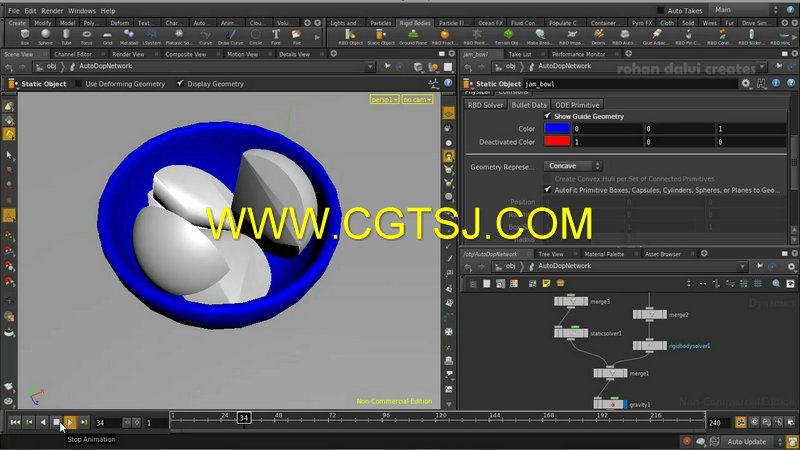Select the LSystem shelf tool
The image size is (800, 450).
(152, 36)
